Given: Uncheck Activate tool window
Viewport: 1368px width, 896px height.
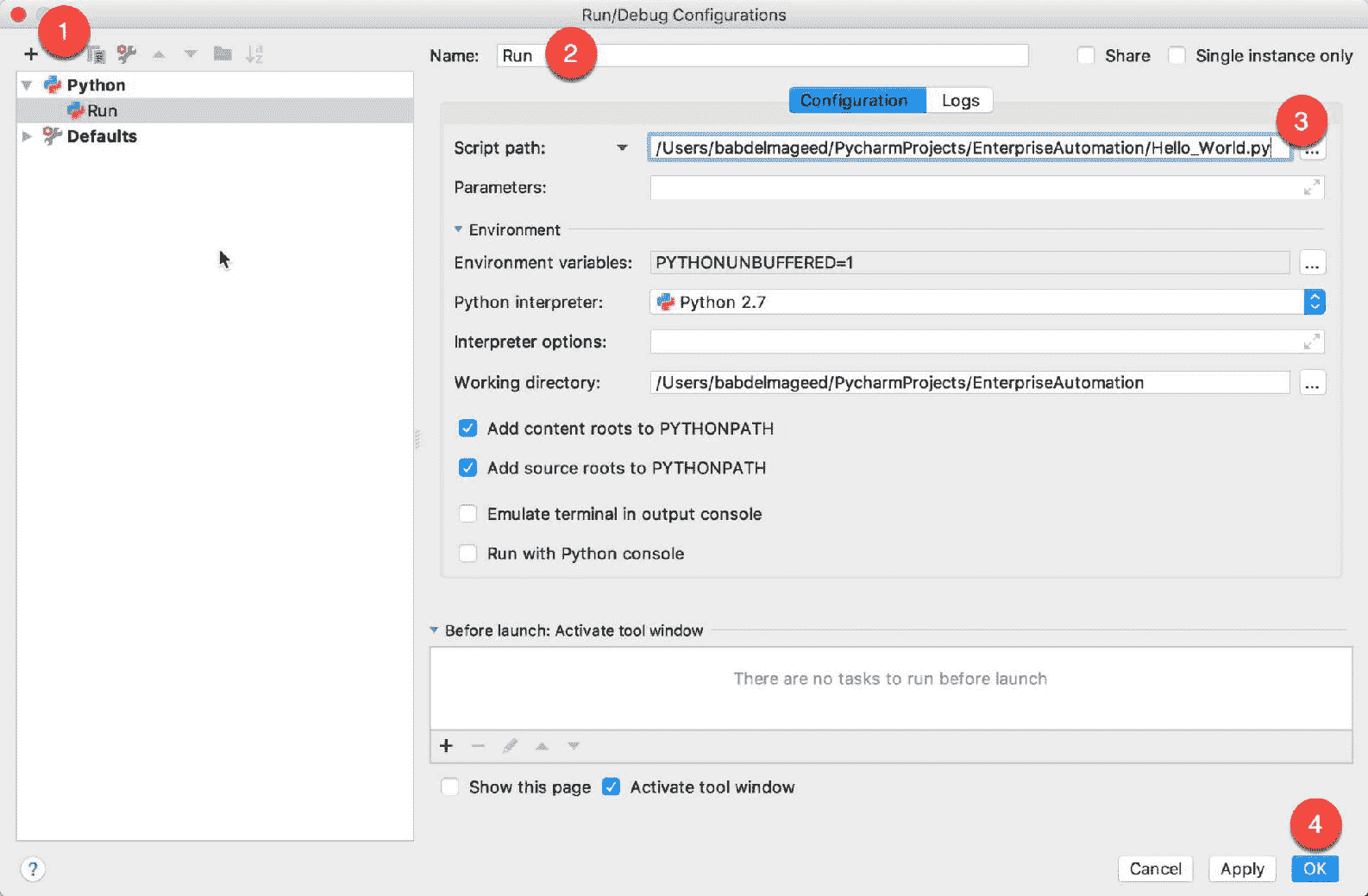Looking at the screenshot, I should coord(611,786).
